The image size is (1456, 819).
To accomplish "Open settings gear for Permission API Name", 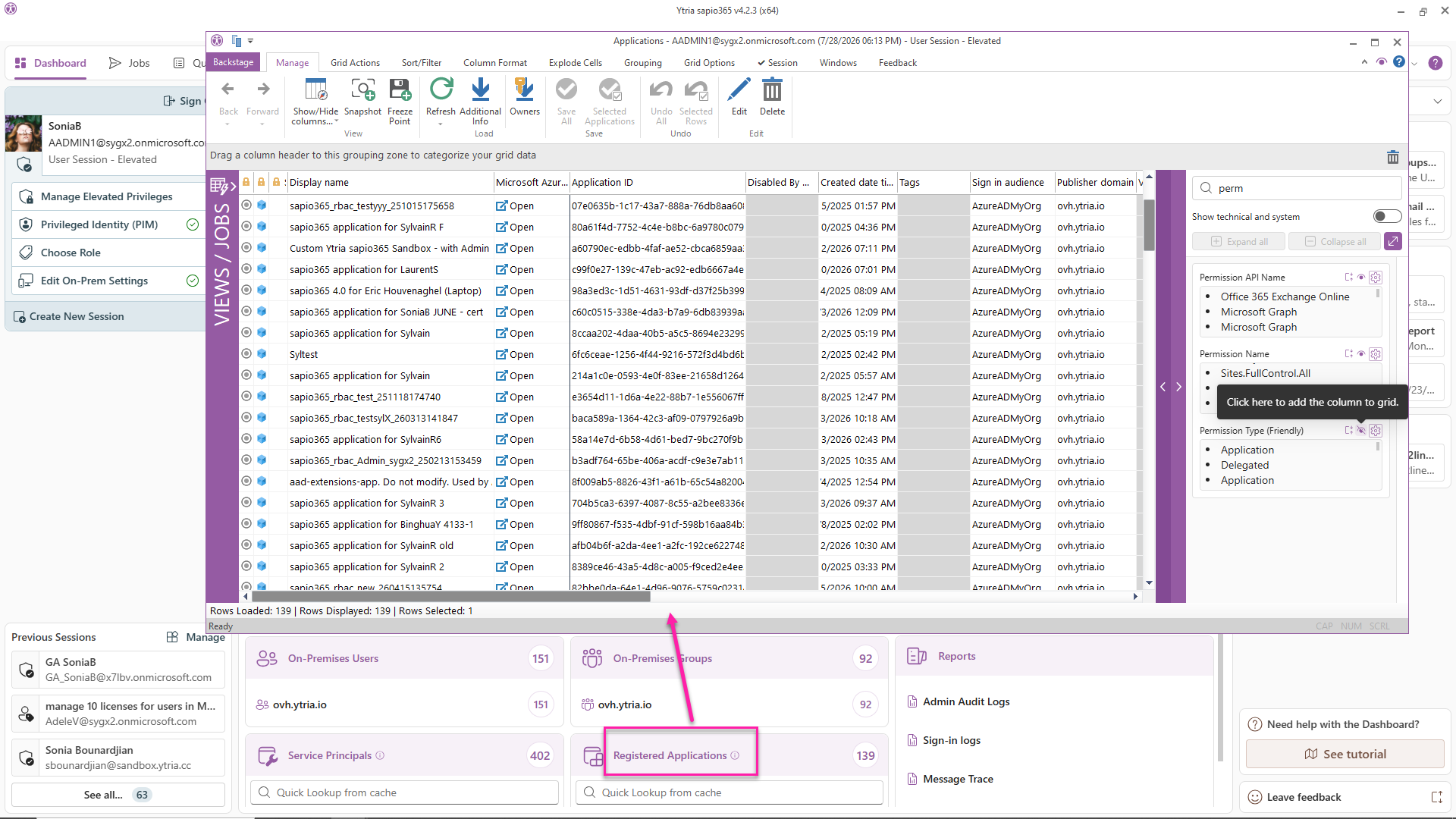I will click(1376, 278).
